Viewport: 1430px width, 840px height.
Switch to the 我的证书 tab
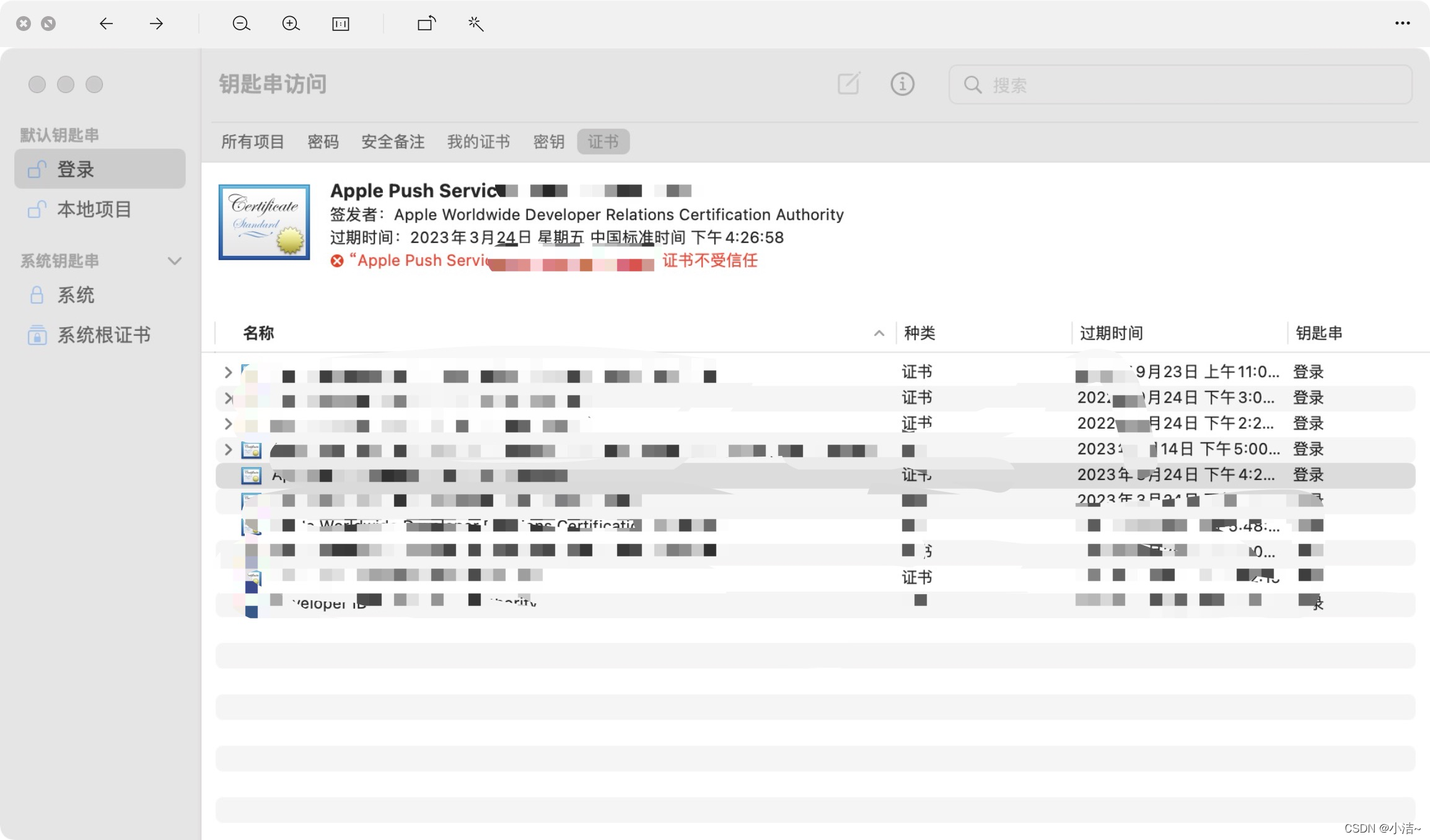pyautogui.click(x=479, y=142)
